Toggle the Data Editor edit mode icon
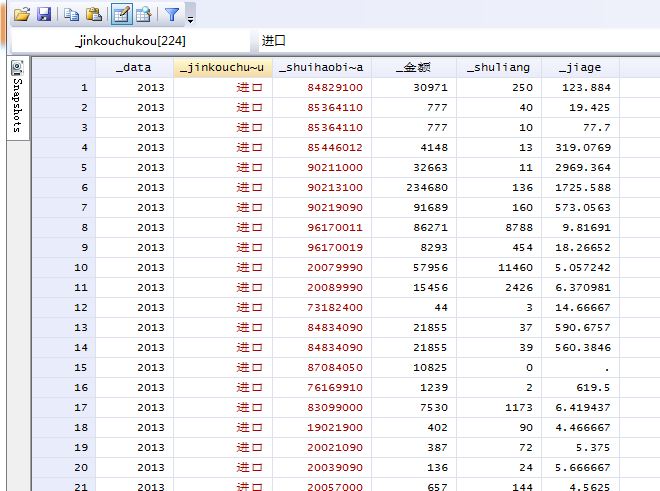The width and height of the screenshot is (660, 491). (122, 14)
